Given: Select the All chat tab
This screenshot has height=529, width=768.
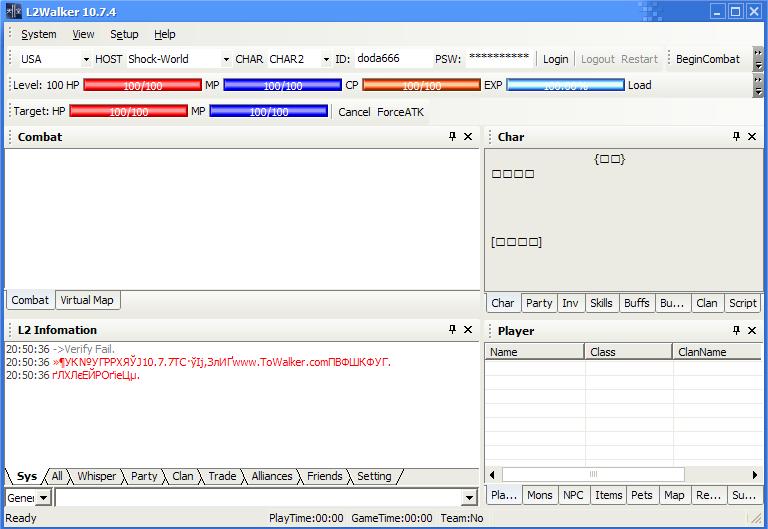Looking at the screenshot, I should [x=57, y=476].
